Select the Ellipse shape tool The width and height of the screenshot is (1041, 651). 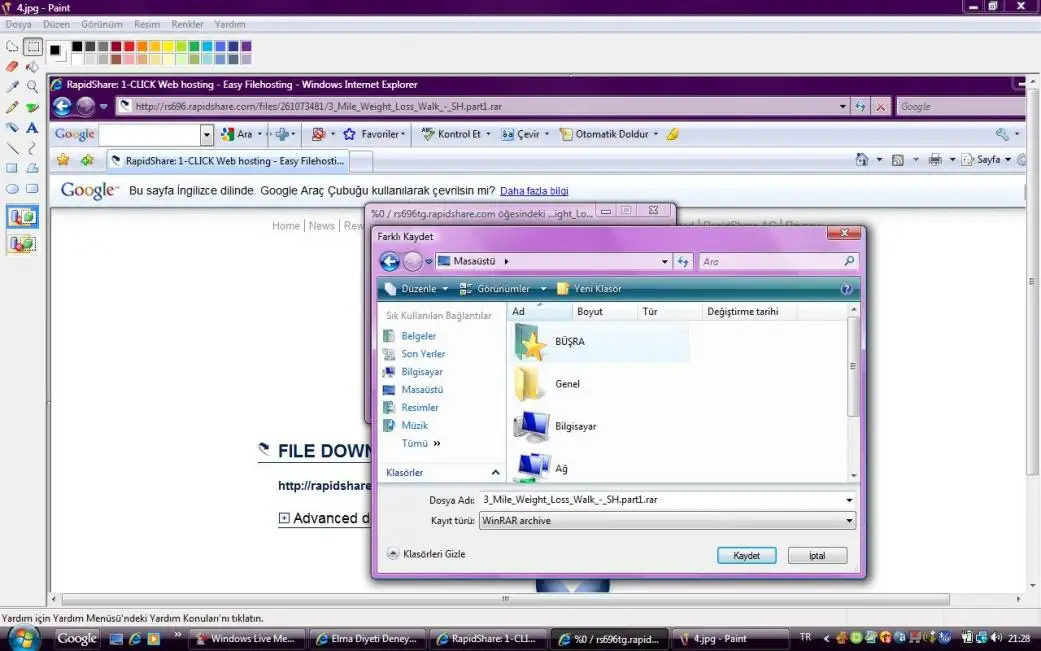point(12,188)
